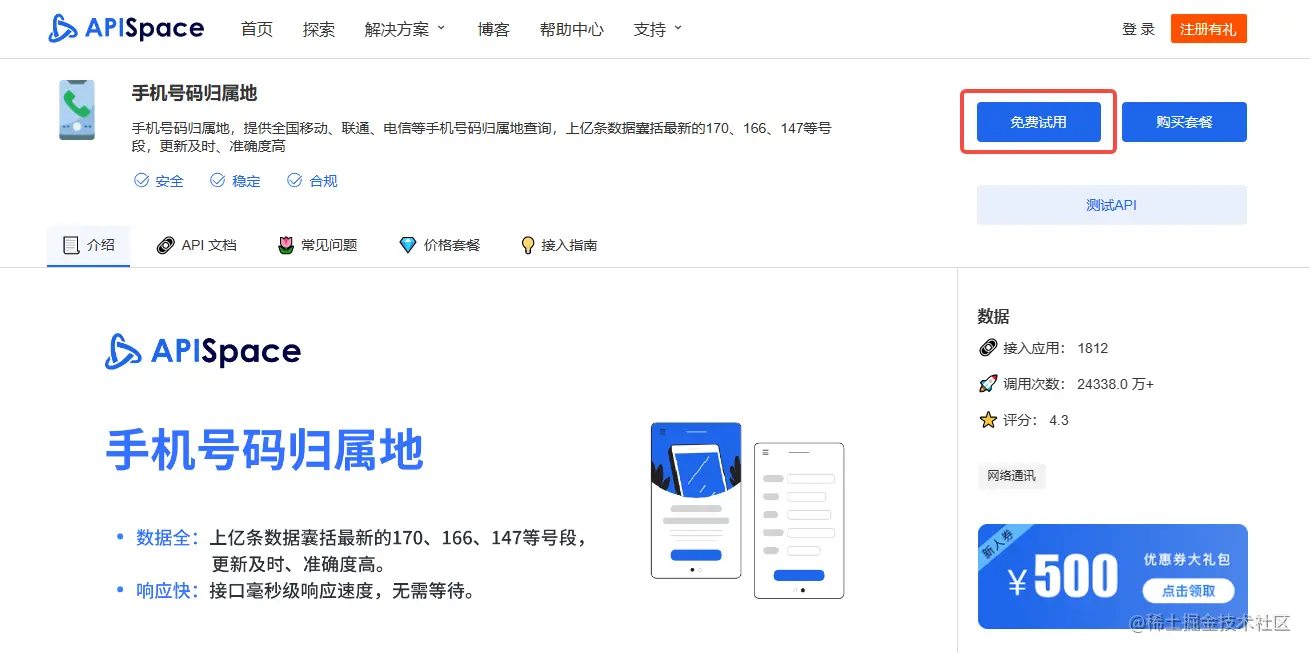
Task: Click the 购买套餐 button
Action: [1184, 122]
